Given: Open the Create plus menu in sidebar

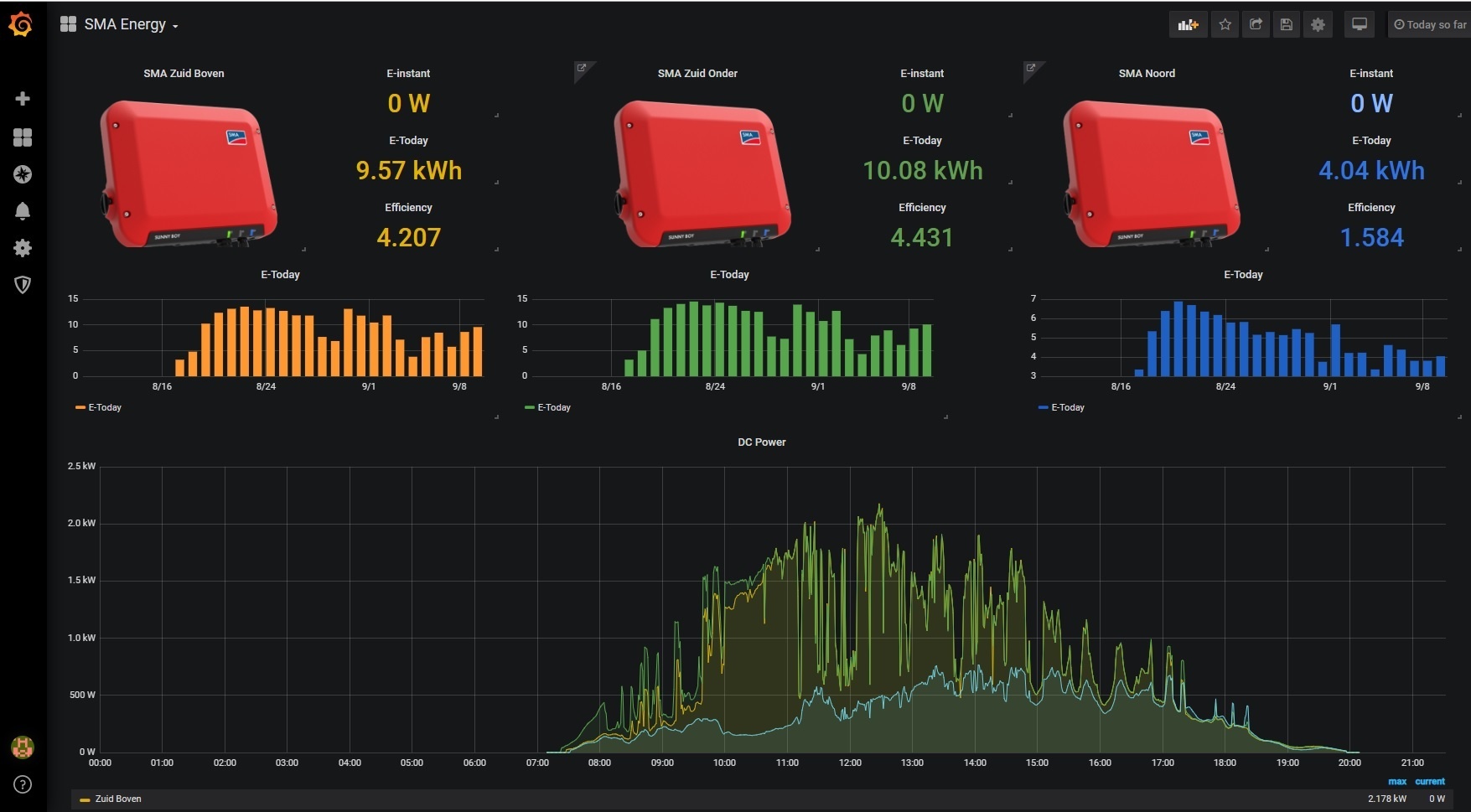Looking at the screenshot, I should click(23, 99).
